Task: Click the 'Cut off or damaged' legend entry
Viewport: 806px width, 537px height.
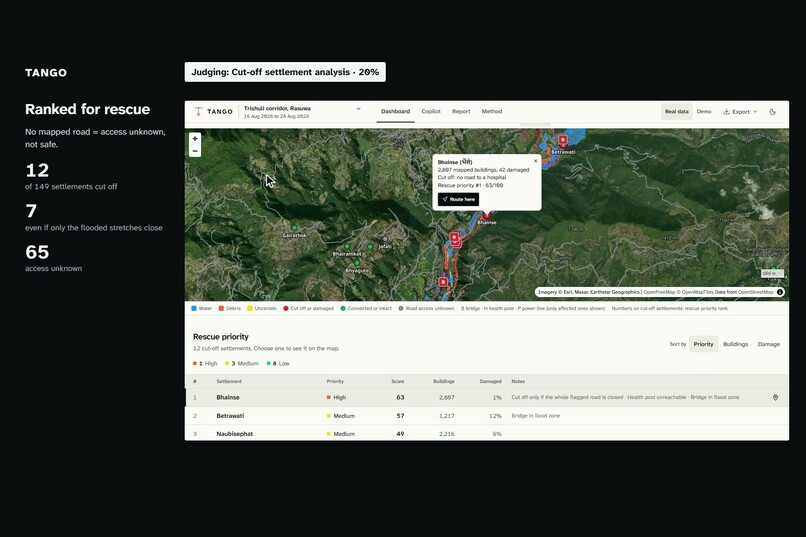Action: [x=308, y=308]
